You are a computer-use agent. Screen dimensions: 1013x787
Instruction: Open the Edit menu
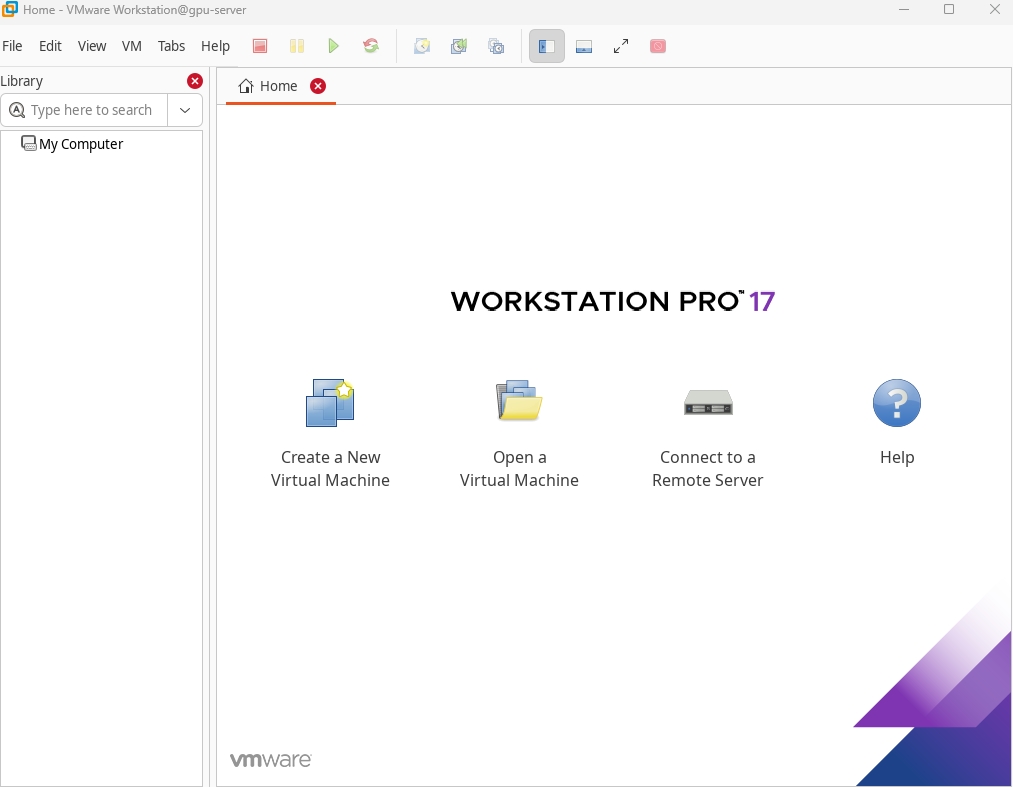(x=50, y=46)
